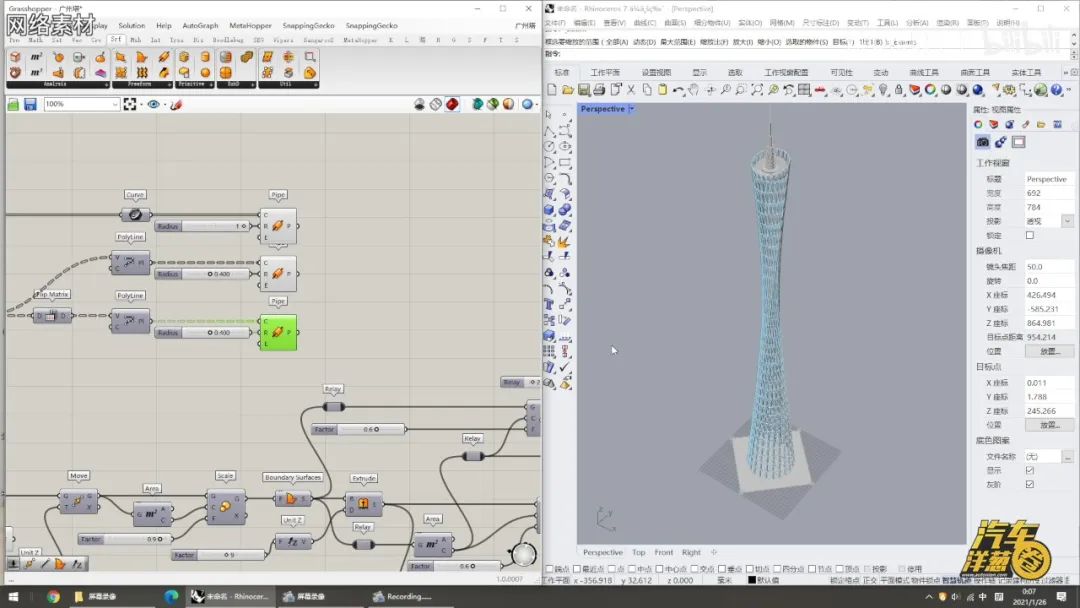
Task: Click Pan hand icon in Rhino toolbar
Action: (694, 90)
